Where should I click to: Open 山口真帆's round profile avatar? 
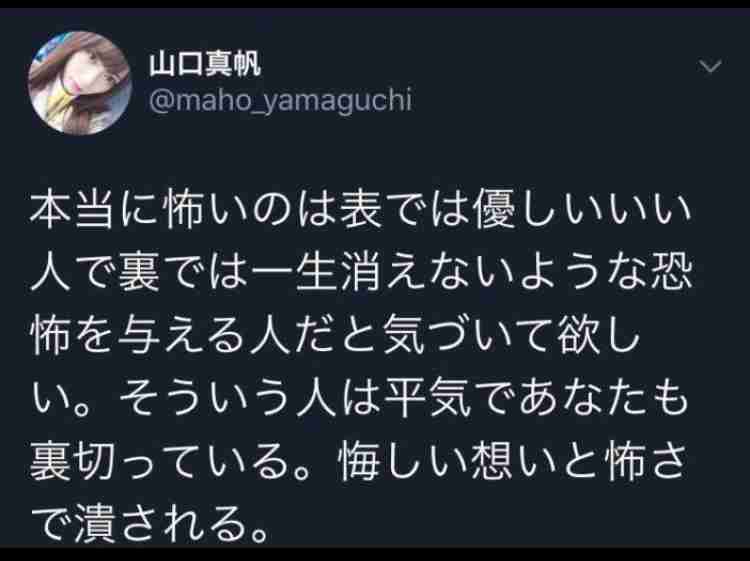80,83
